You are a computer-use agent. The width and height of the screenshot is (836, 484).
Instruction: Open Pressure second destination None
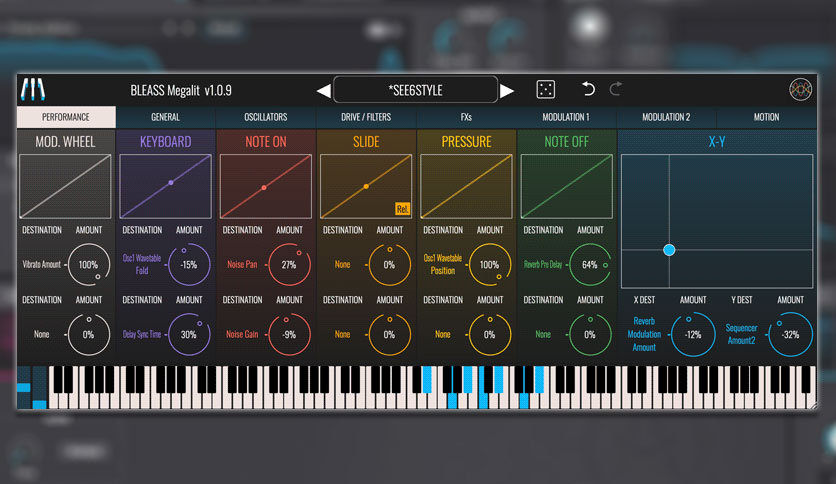[443, 334]
